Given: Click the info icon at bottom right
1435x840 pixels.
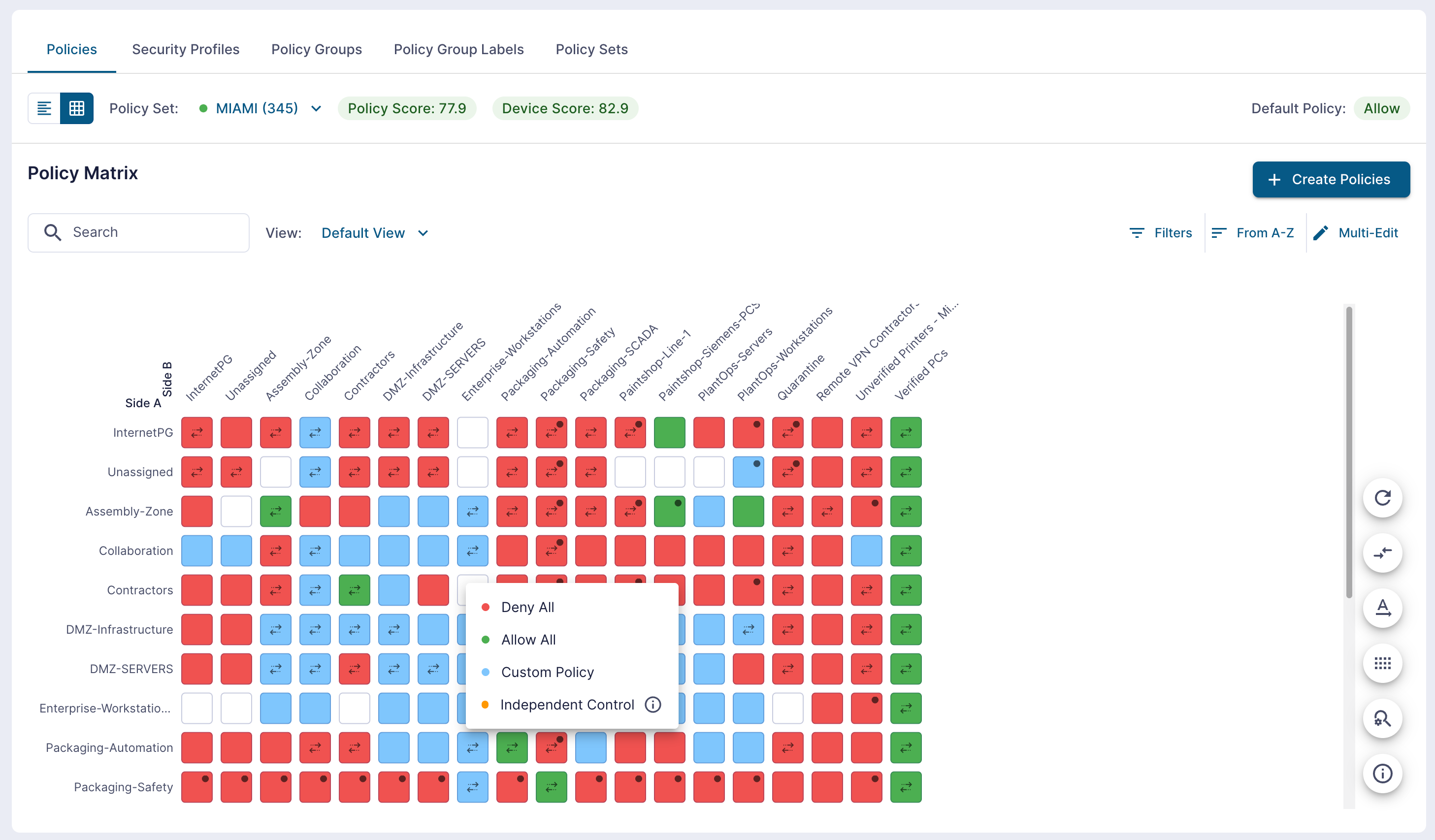Looking at the screenshot, I should coord(1382,774).
